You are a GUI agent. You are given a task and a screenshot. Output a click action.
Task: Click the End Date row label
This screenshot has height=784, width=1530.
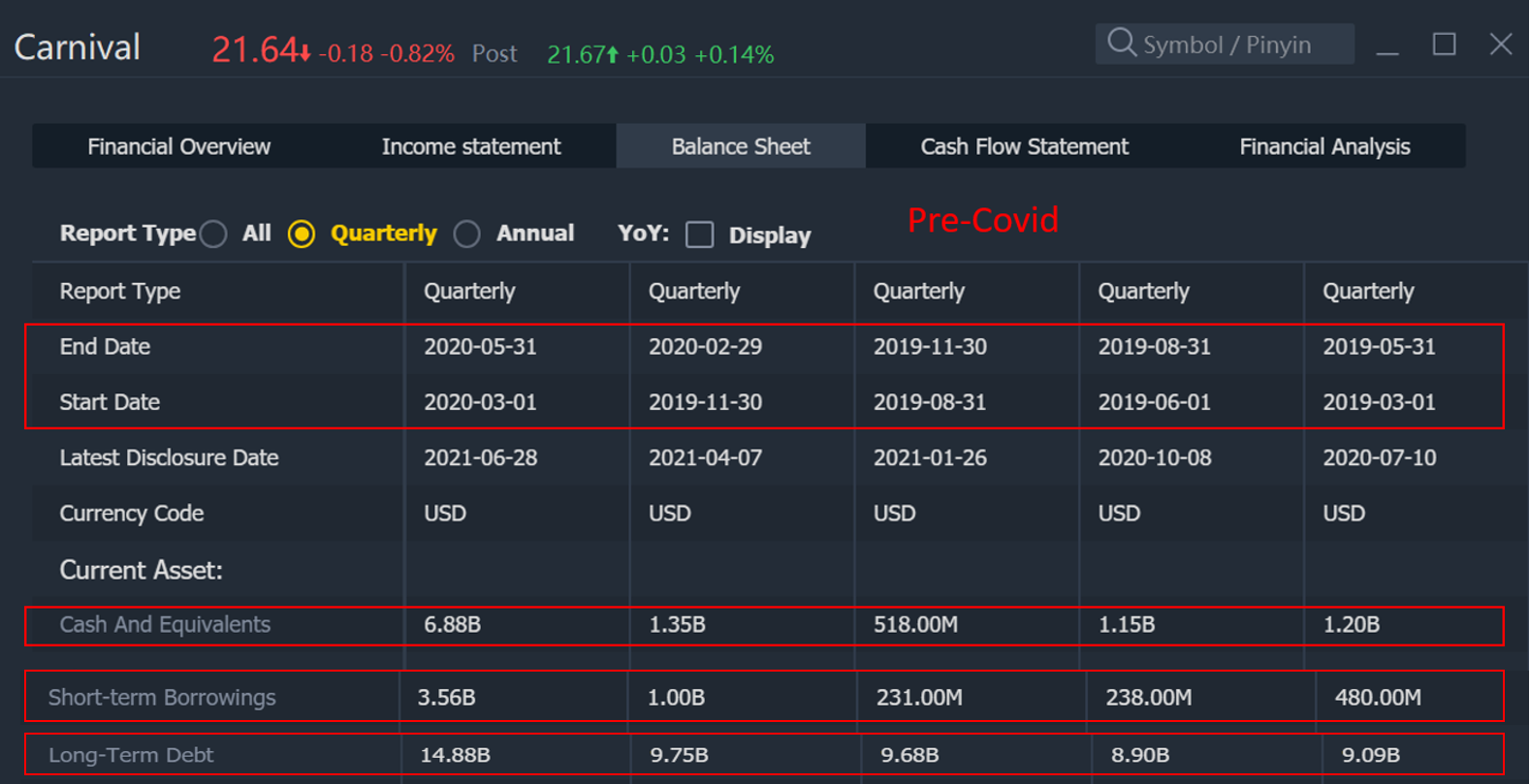point(105,347)
